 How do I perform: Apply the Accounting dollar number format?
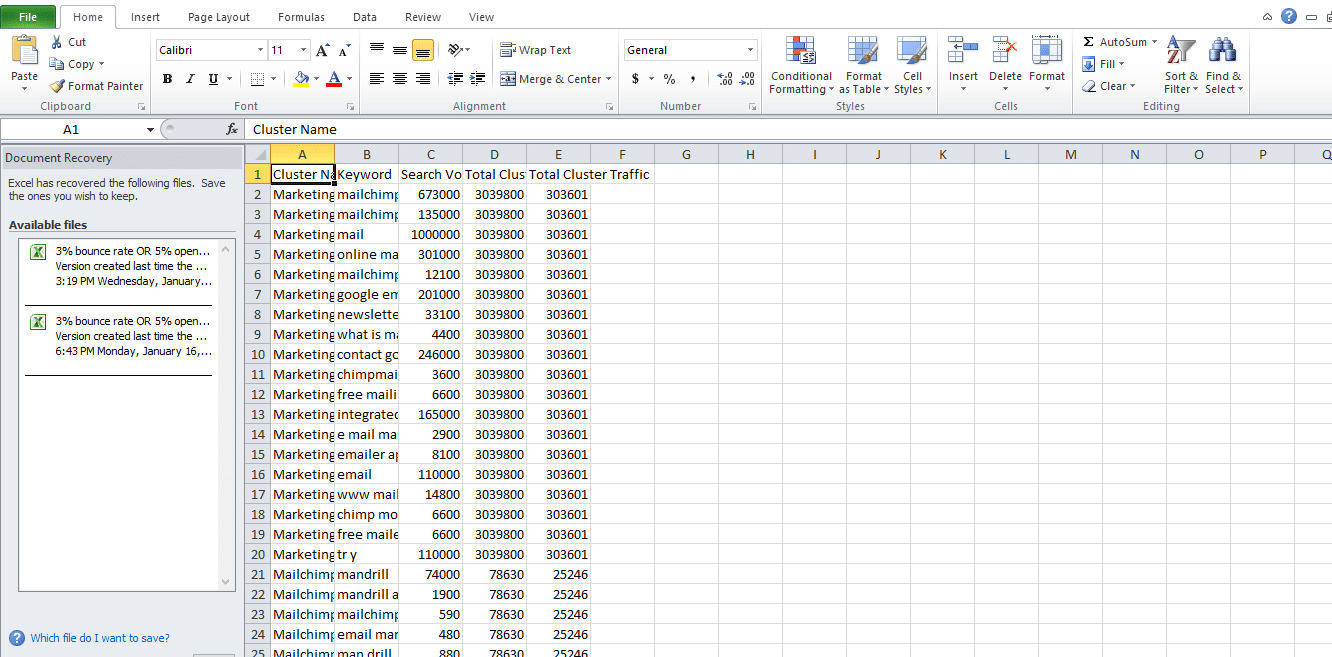[635, 79]
